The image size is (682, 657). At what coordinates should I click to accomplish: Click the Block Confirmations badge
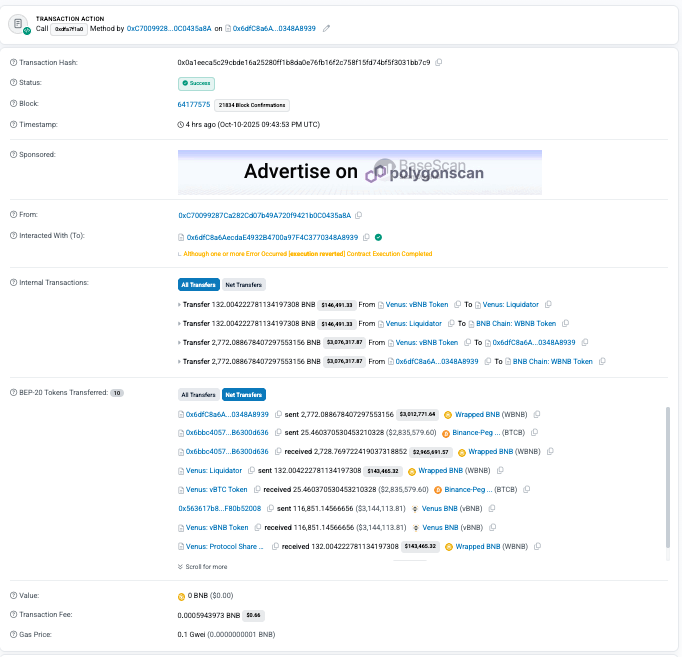pos(252,105)
